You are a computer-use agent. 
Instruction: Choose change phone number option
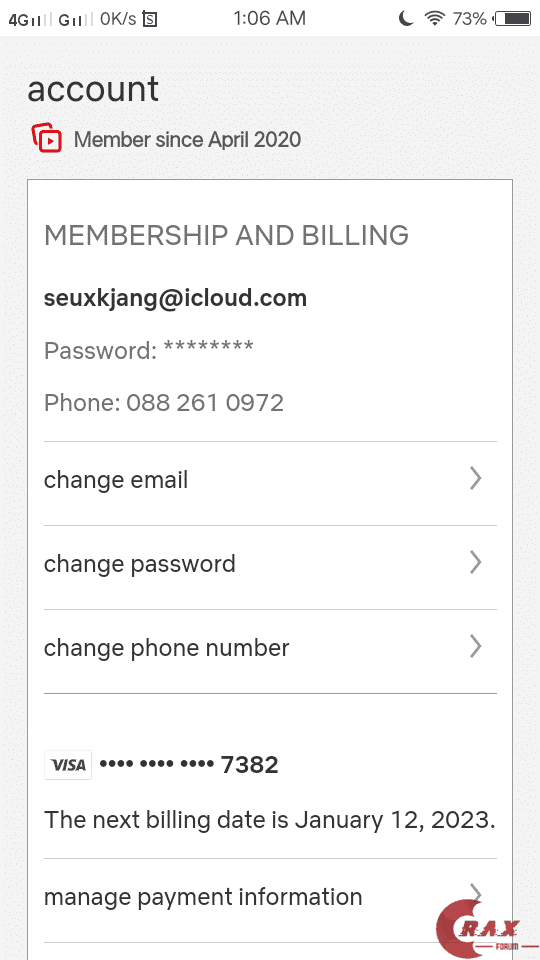[x=270, y=651]
